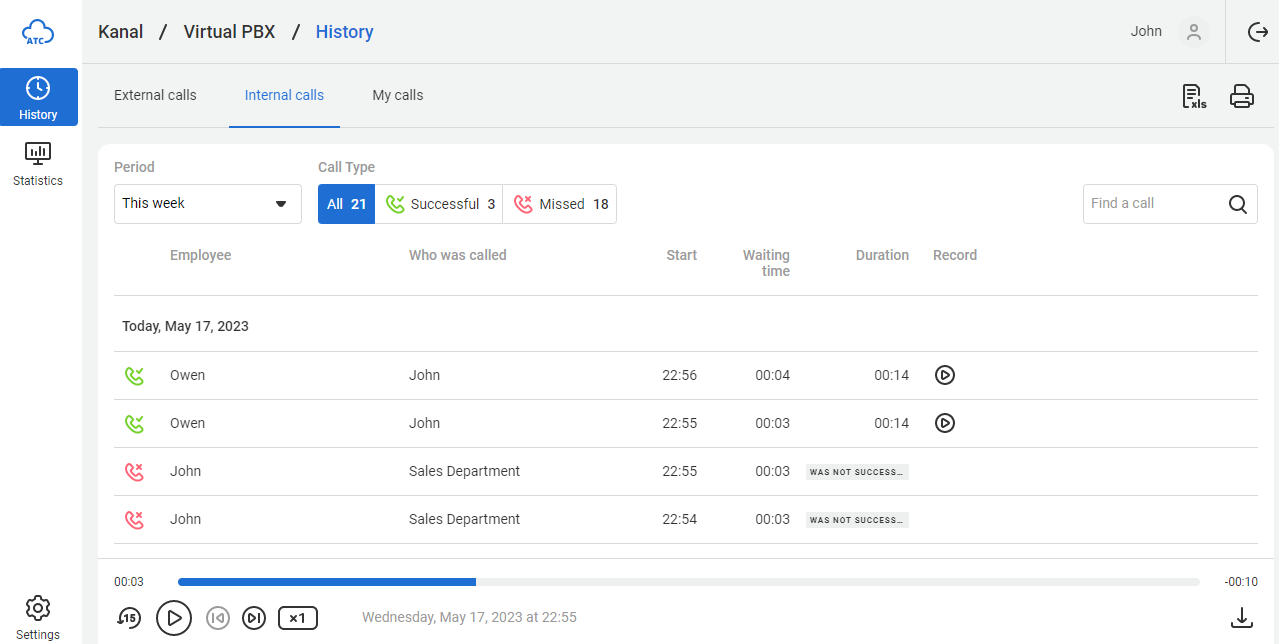Click into the Find a call search field
Image resolution: width=1279 pixels, height=644 pixels.
[1155, 204]
